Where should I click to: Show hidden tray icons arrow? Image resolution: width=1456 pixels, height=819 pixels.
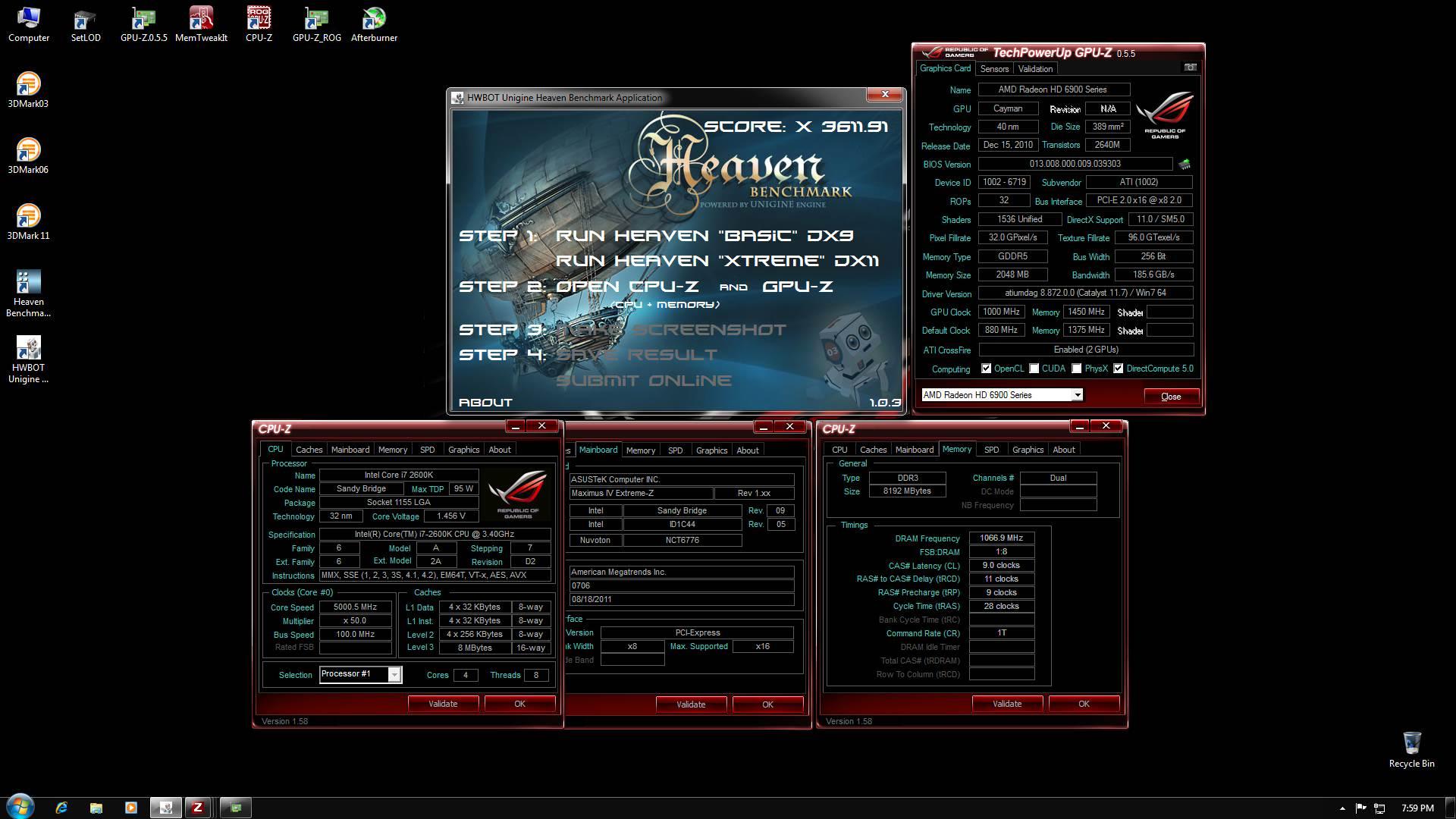pyautogui.click(x=1342, y=808)
